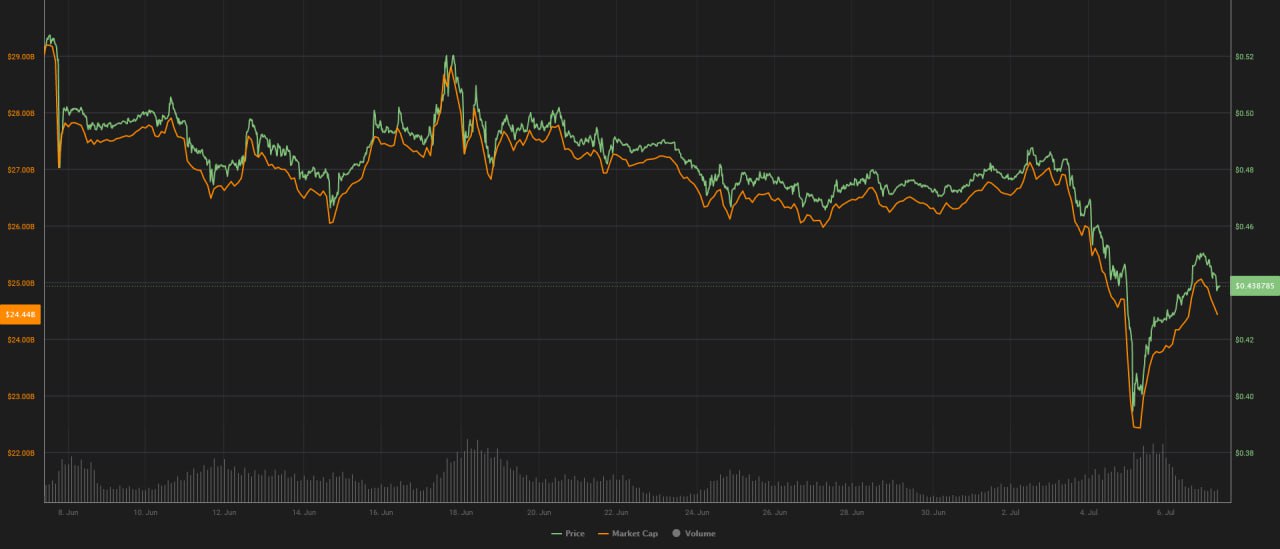Click the 18. Jun date label
The width and height of the screenshot is (1280, 549).
coord(461,512)
